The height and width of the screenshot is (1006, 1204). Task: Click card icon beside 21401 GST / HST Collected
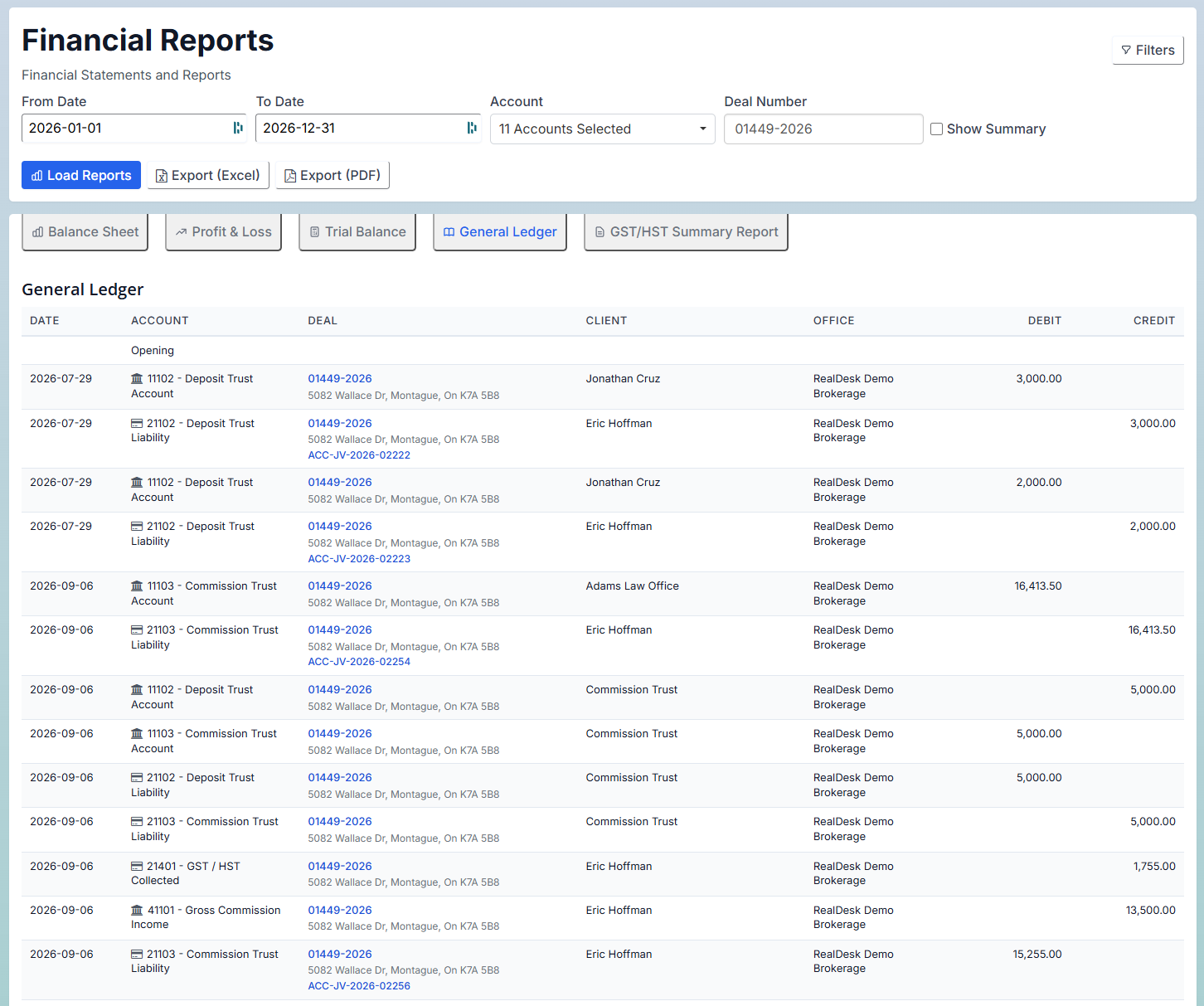point(137,866)
